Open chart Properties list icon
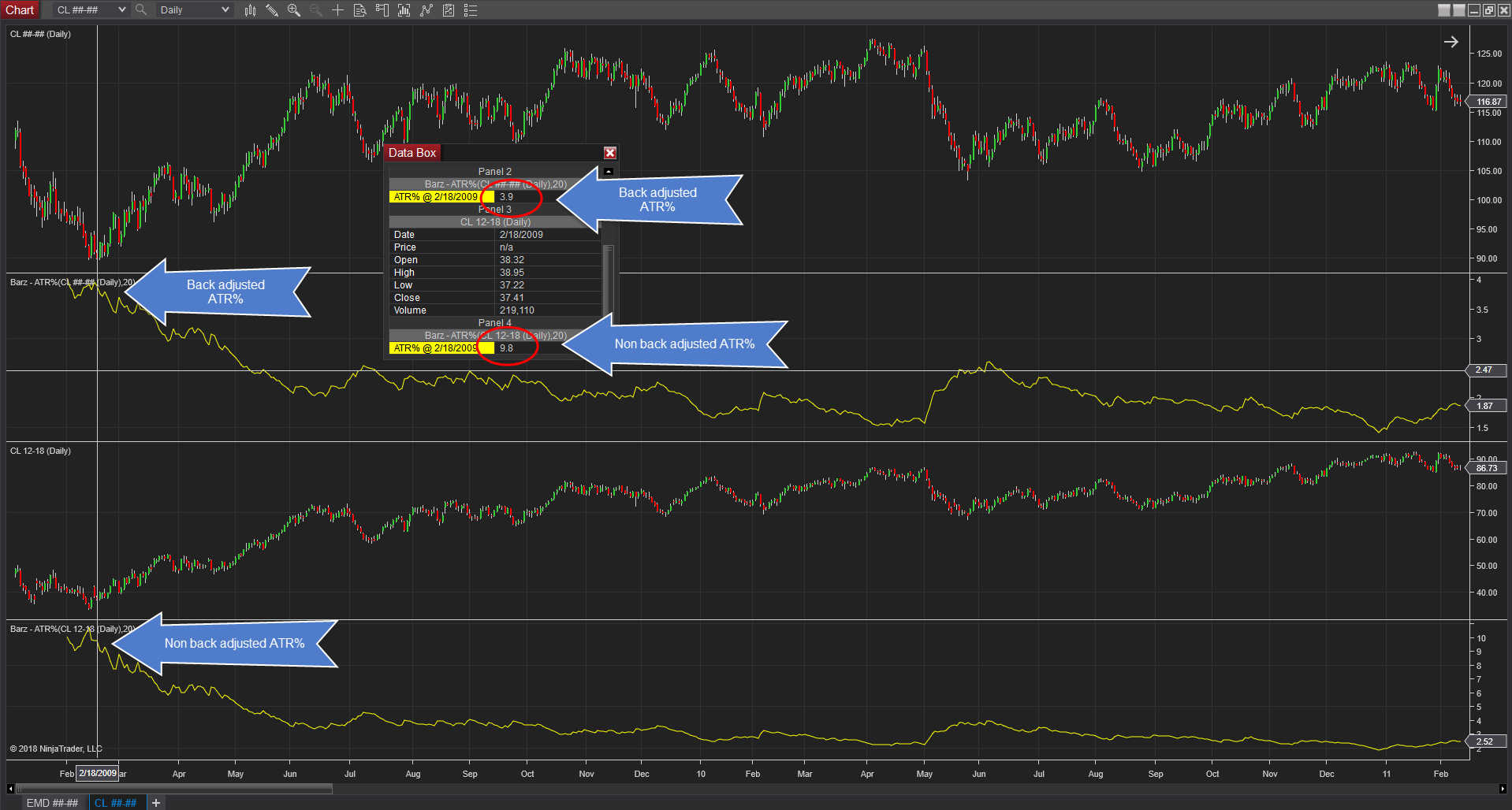This screenshot has height=810, width=1512. coord(471,10)
